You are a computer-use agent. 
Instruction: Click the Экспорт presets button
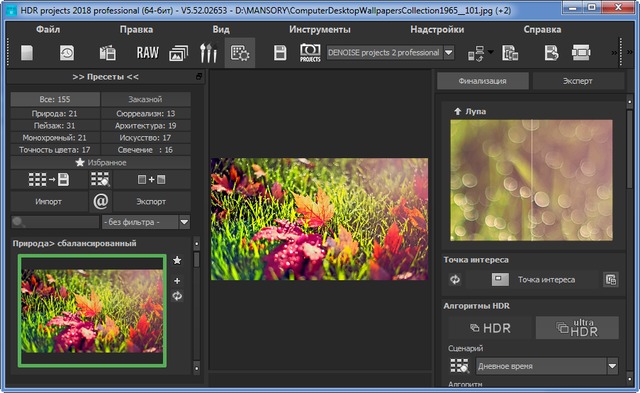point(151,201)
